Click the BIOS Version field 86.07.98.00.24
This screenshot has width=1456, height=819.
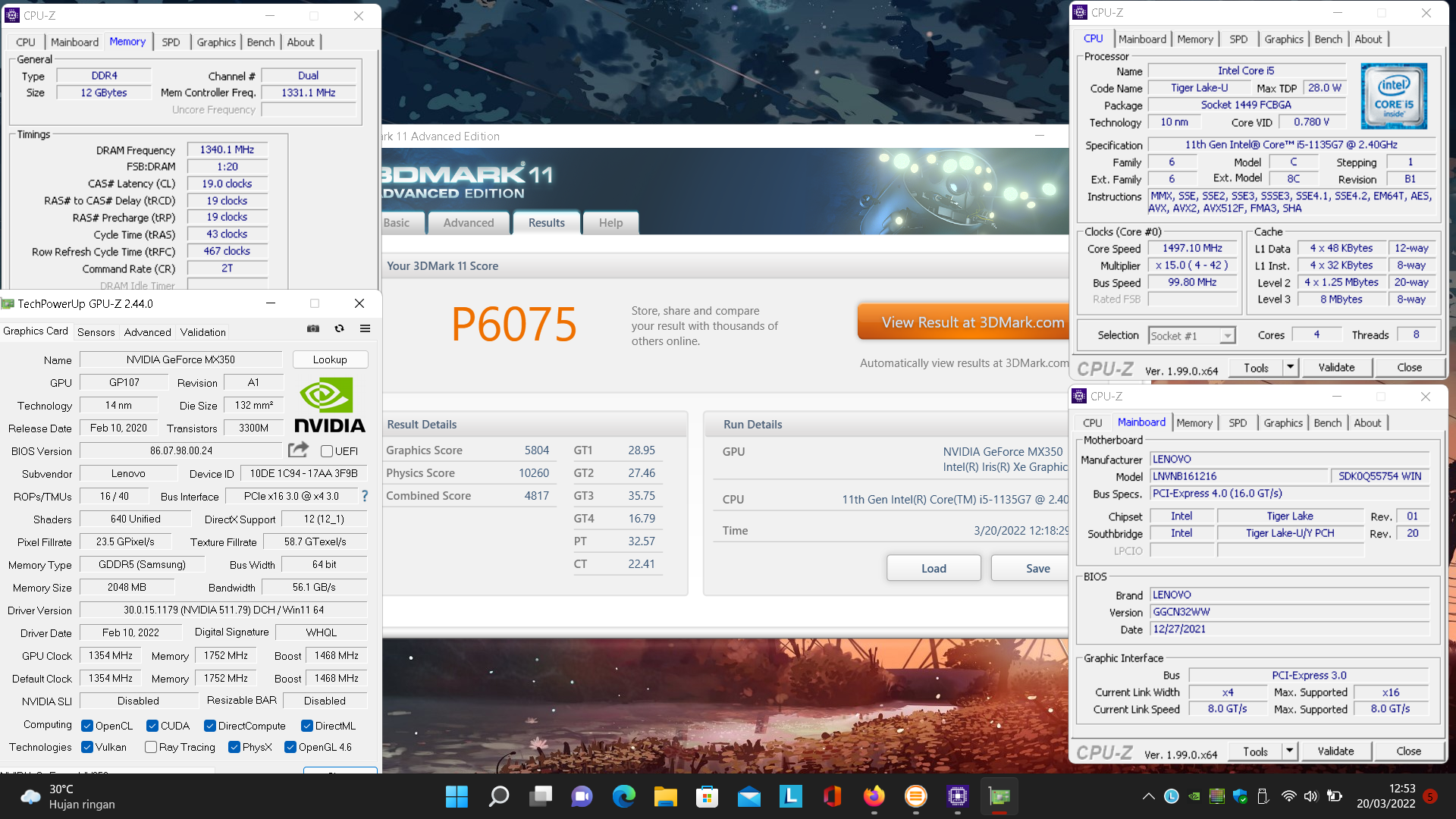pos(180,450)
